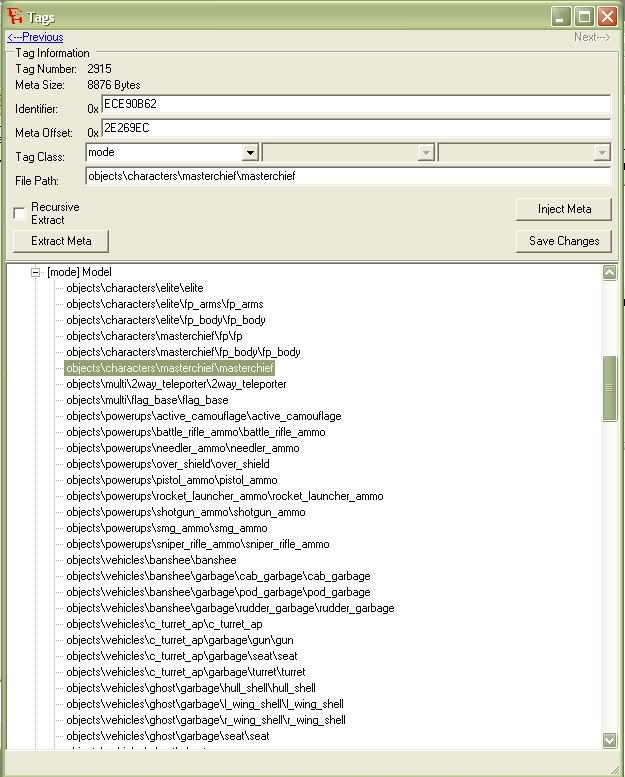Select objects\characters\elite\elite
This screenshot has height=777, width=625.
tap(135, 288)
